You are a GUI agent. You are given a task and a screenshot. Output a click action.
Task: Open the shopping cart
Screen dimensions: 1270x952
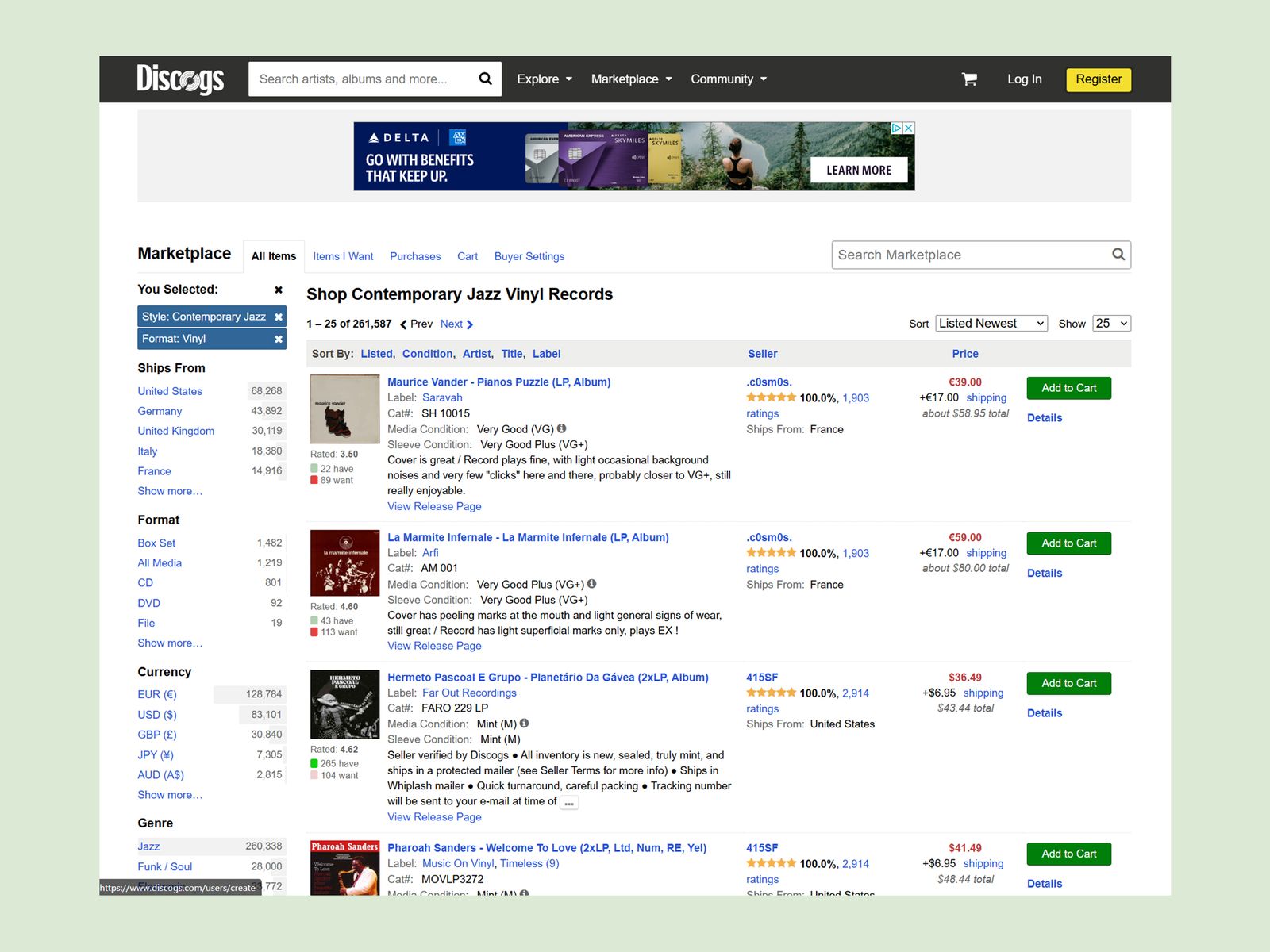tap(968, 79)
